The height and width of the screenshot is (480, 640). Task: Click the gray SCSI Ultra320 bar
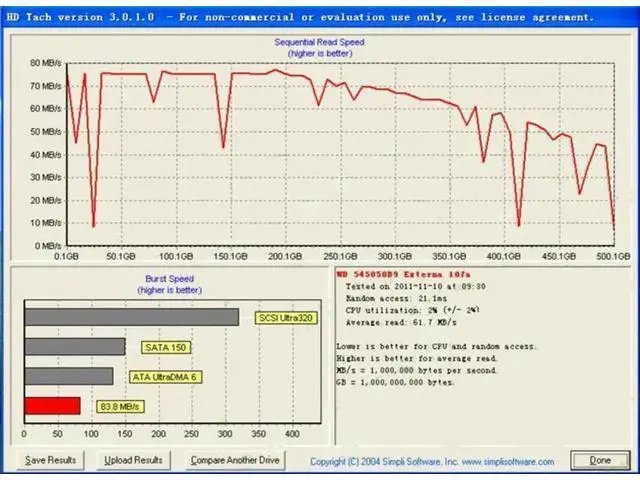[131, 317]
